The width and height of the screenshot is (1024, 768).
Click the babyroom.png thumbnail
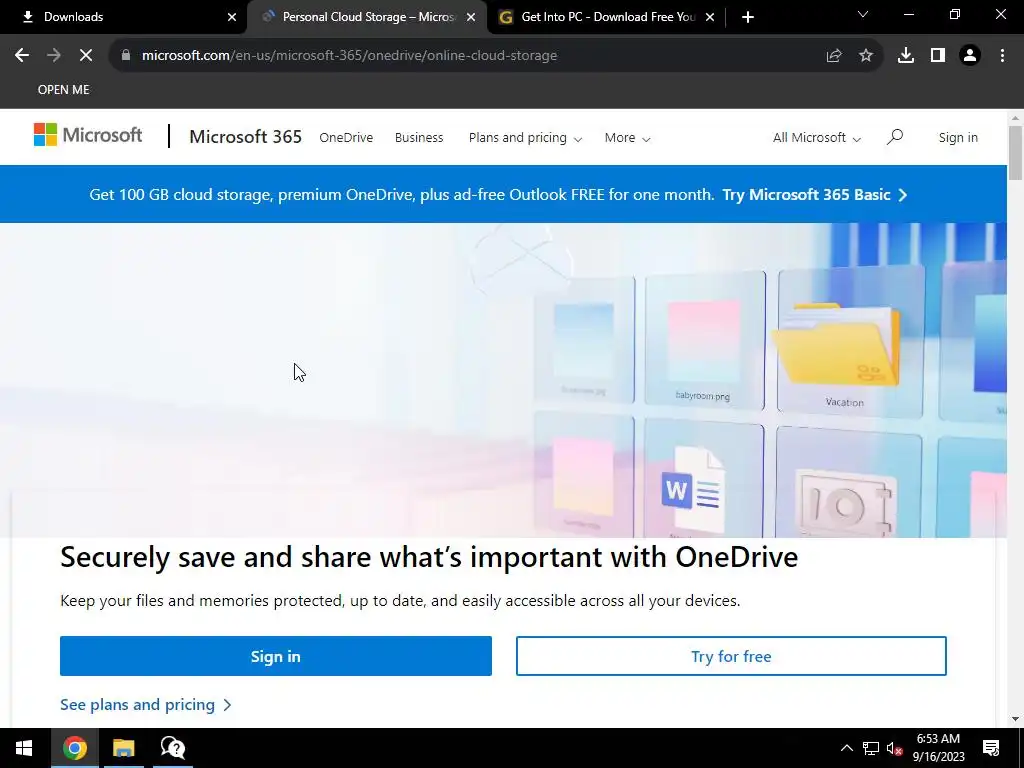(704, 341)
